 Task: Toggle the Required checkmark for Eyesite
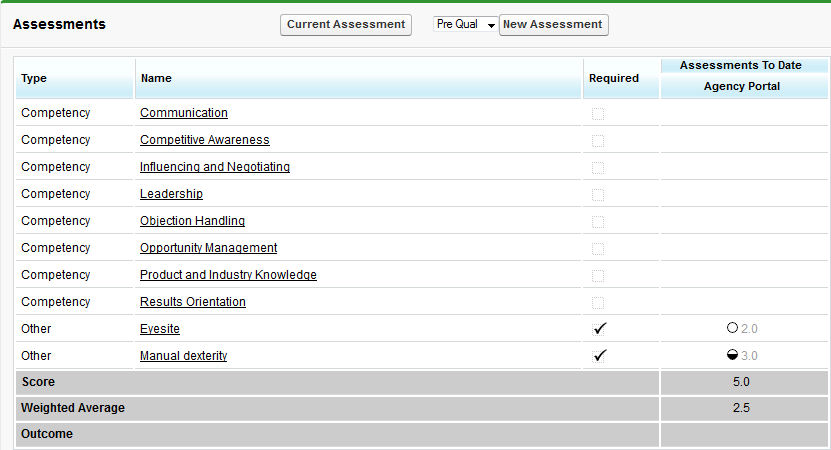tap(599, 328)
